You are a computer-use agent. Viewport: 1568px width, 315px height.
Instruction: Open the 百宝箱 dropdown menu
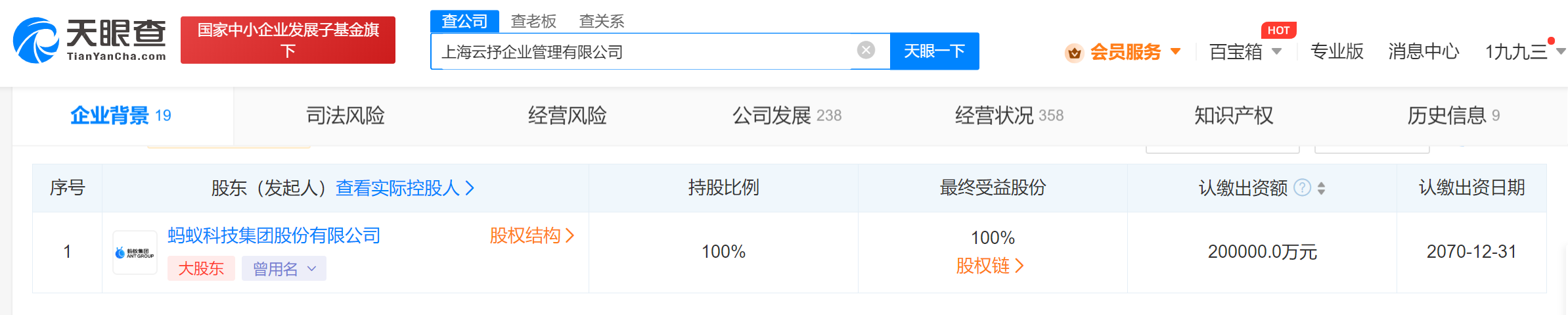[1276, 51]
